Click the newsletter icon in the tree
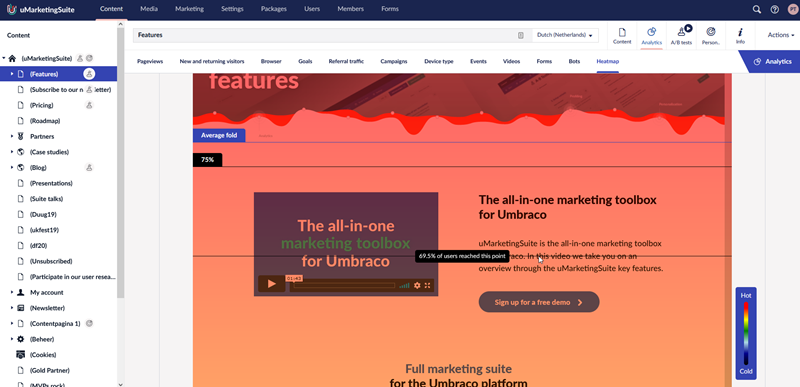Screen dimensions: 800x387 click(21, 308)
